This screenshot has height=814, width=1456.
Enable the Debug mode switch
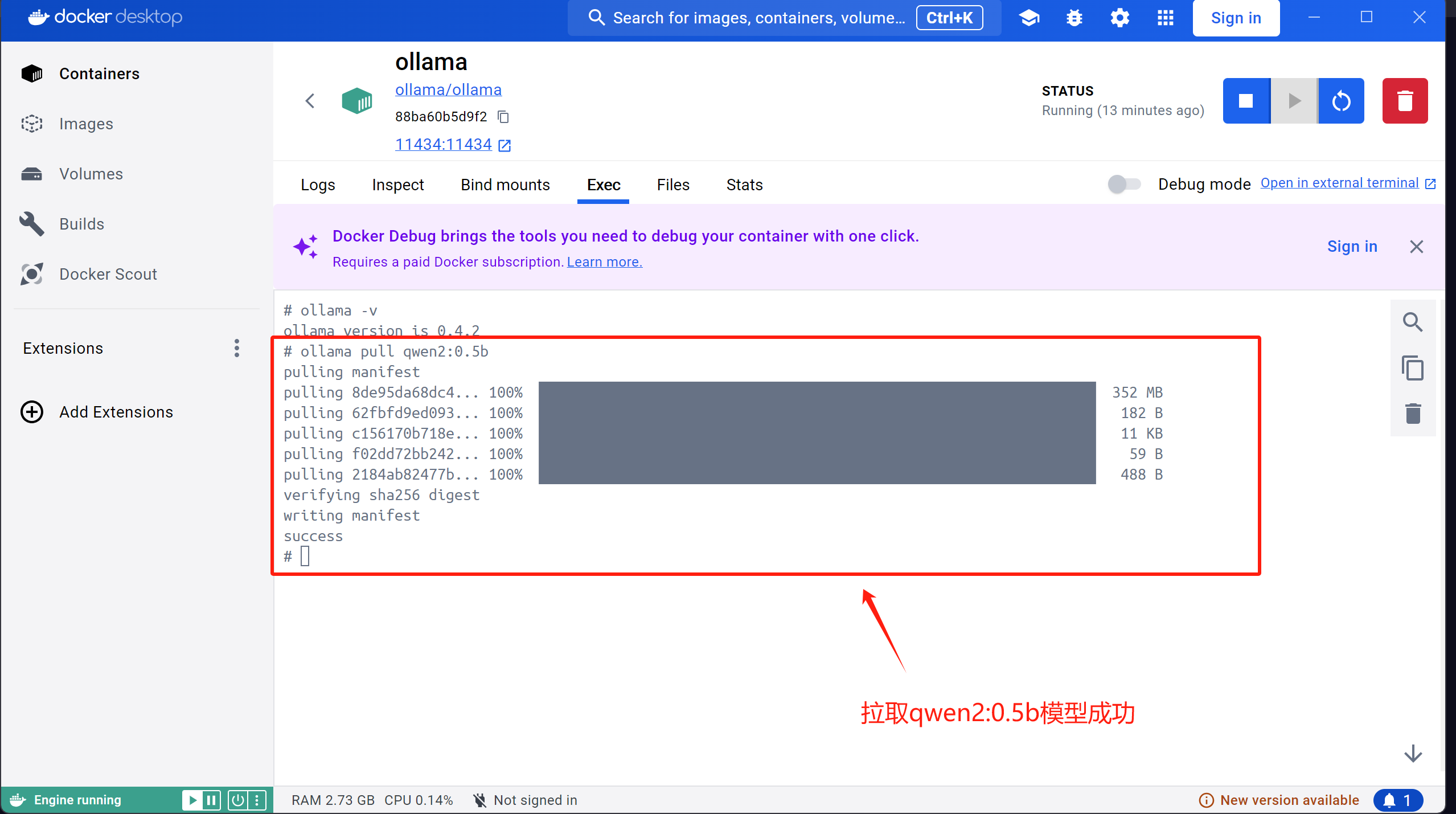[x=1124, y=184]
